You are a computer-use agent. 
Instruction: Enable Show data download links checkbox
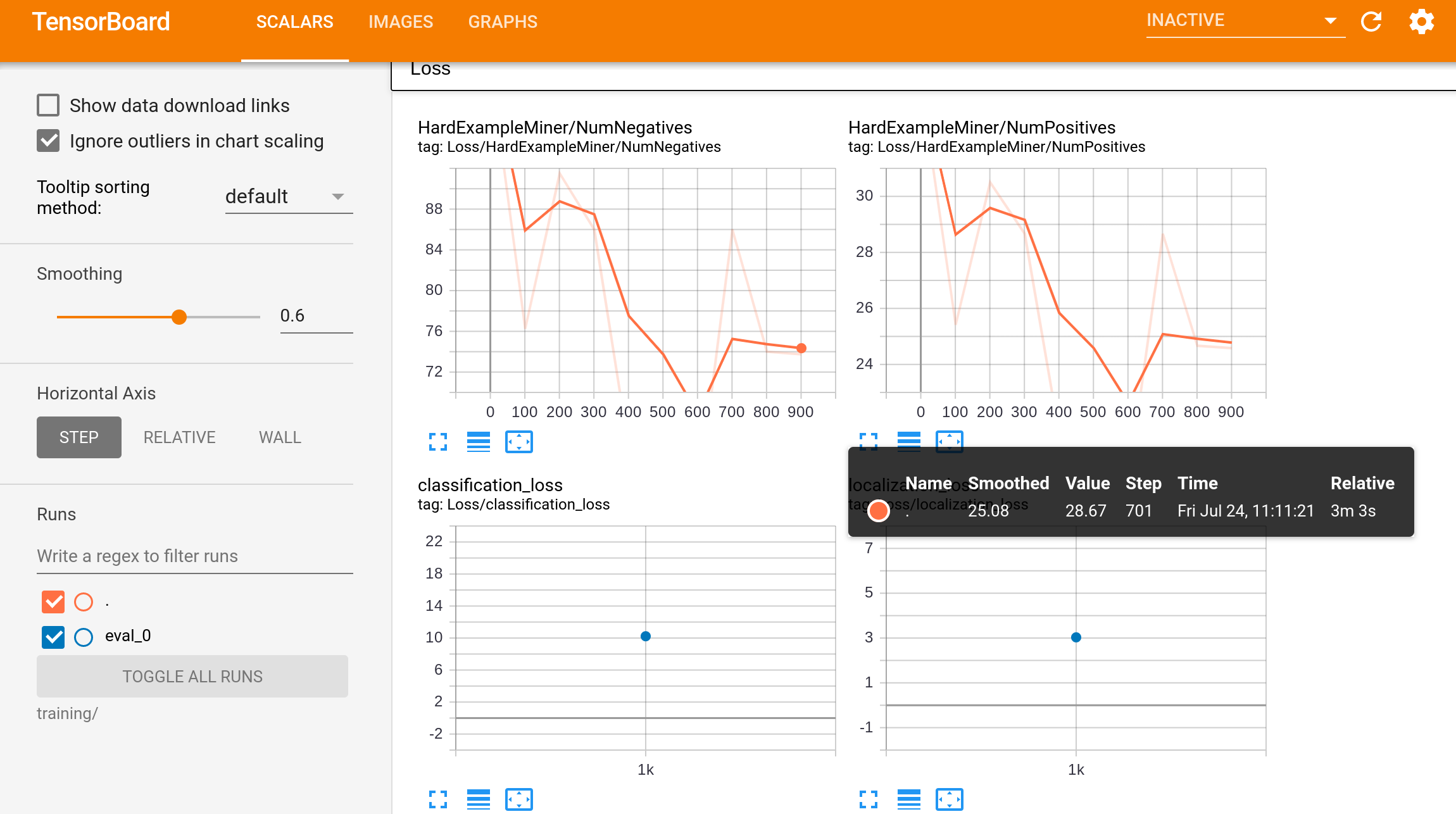pyautogui.click(x=48, y=106)
